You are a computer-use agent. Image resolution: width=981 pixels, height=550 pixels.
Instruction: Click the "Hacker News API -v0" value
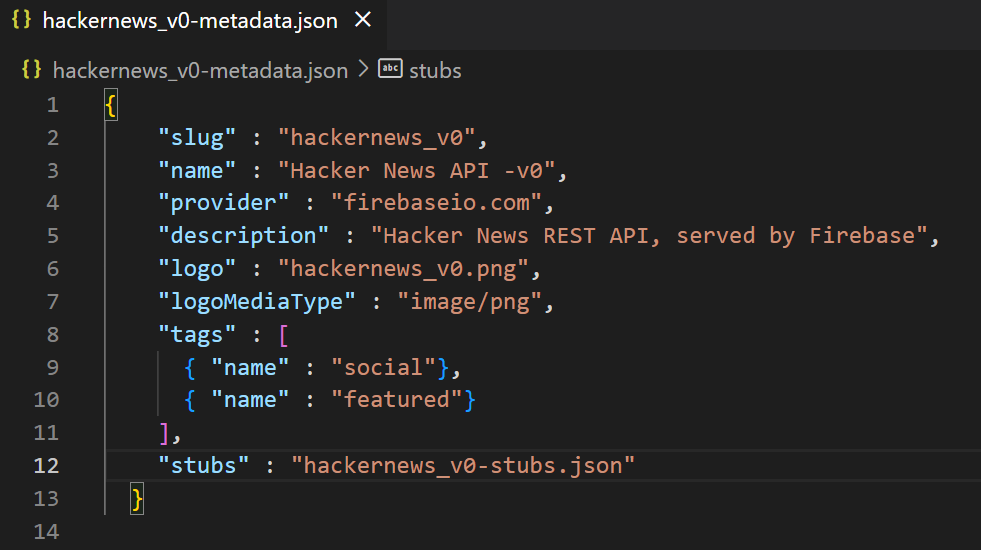coord(417,170)
